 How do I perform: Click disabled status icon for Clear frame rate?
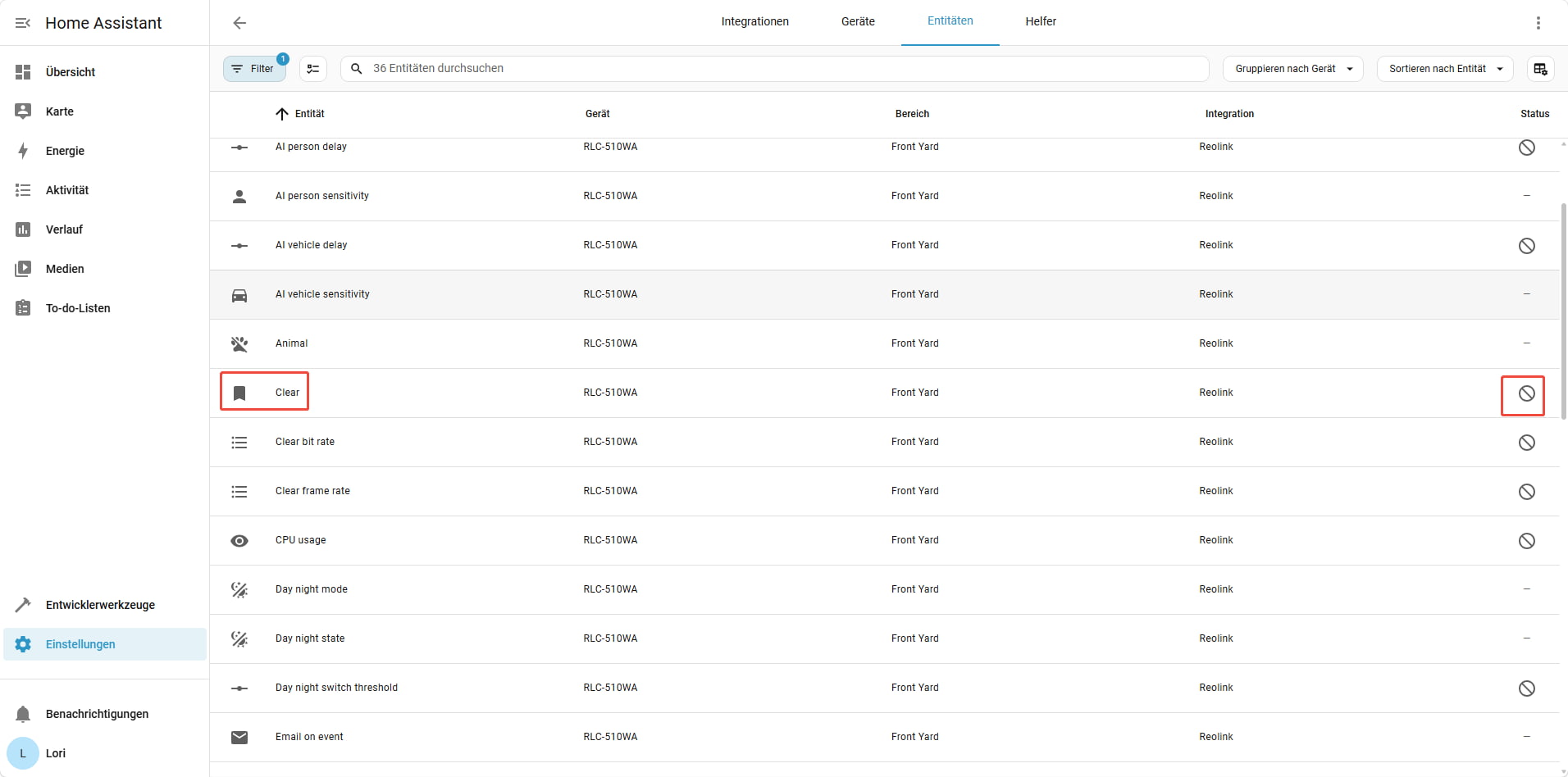pyautogui.click(x=1526, y=492)
